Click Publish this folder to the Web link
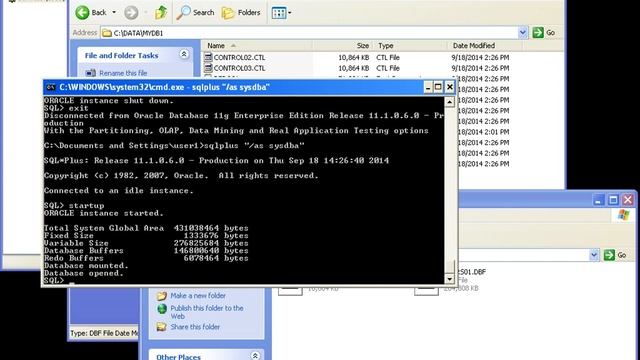 pyautogui.click(x=207, y=312)
